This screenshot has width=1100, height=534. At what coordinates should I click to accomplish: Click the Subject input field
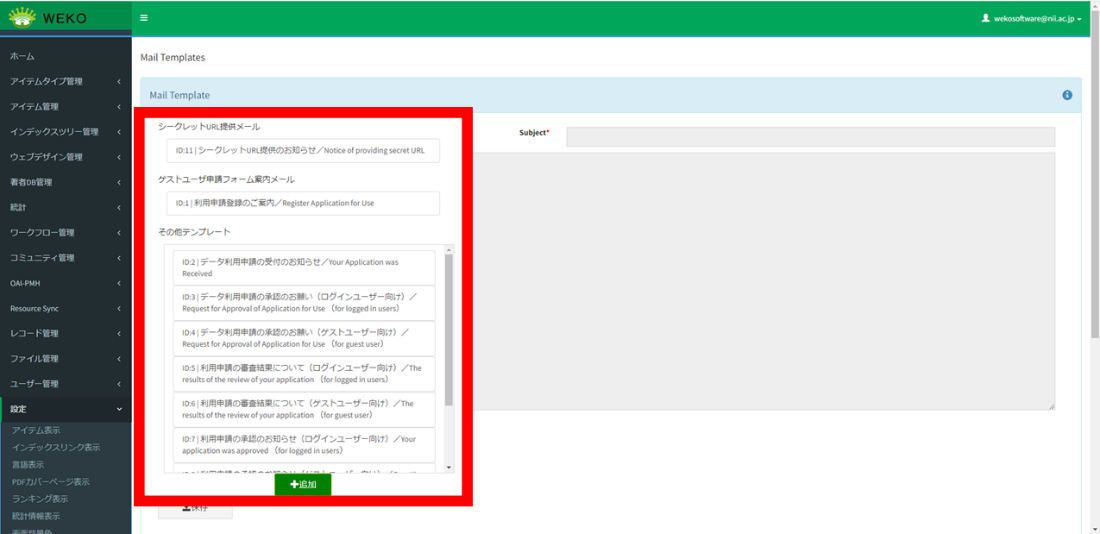click(810, 137)
